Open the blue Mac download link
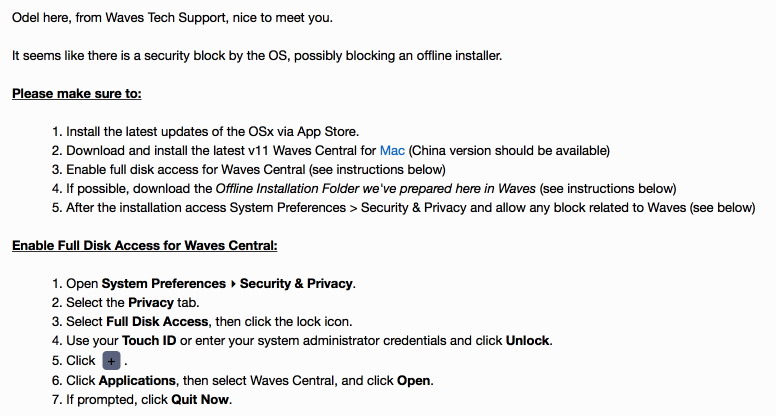The image size is (776, 416). [x=392, y=150]
